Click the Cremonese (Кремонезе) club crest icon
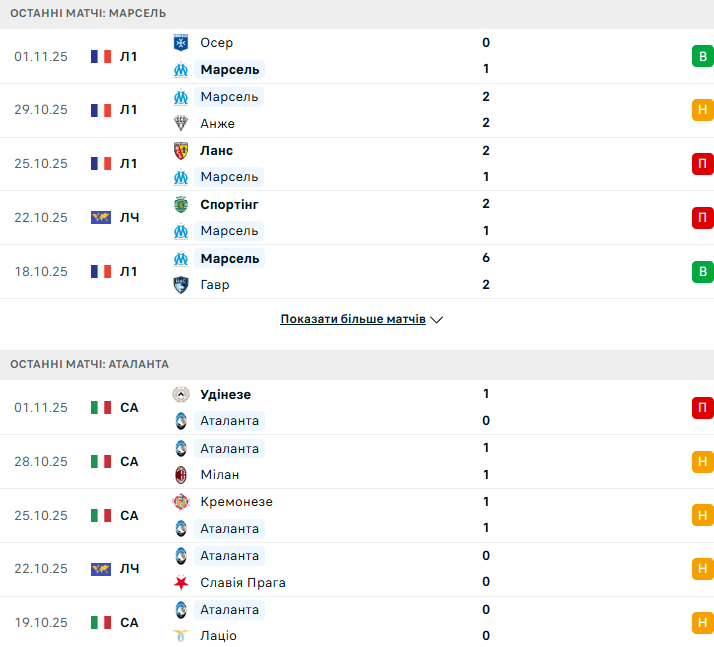The width and height of the screenshot is (714, 647). [x=181, y=501]
